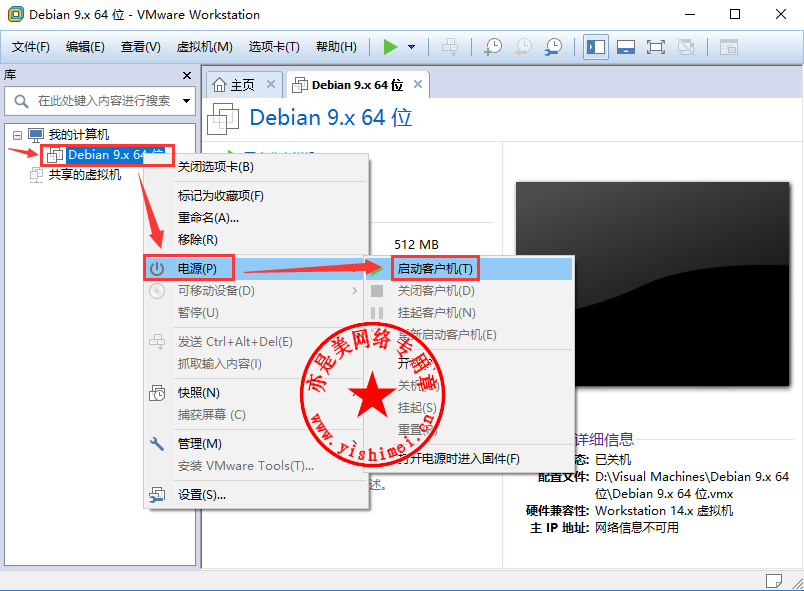Click the message log icon in status bar

click(x=774, y=581)
